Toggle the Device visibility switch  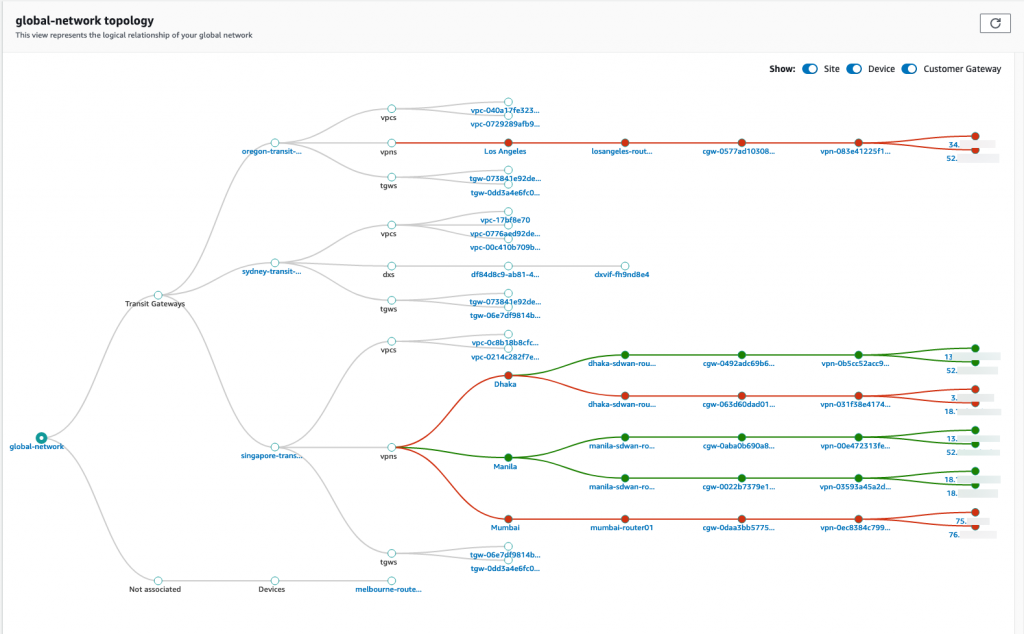click(854, 68)
